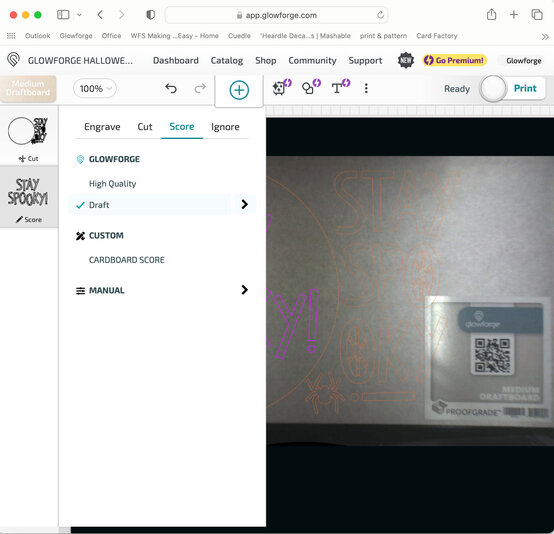Viewport: 554px width, 534px height.
Task: Open the Cuedle bookmark
Action: point(239,36)
